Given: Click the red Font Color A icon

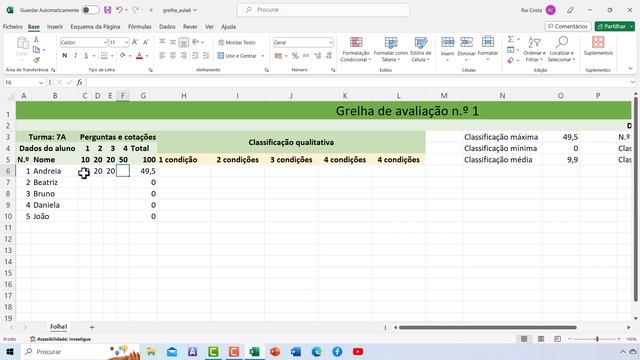Looking at the screenshot, I should pos(139,56).
